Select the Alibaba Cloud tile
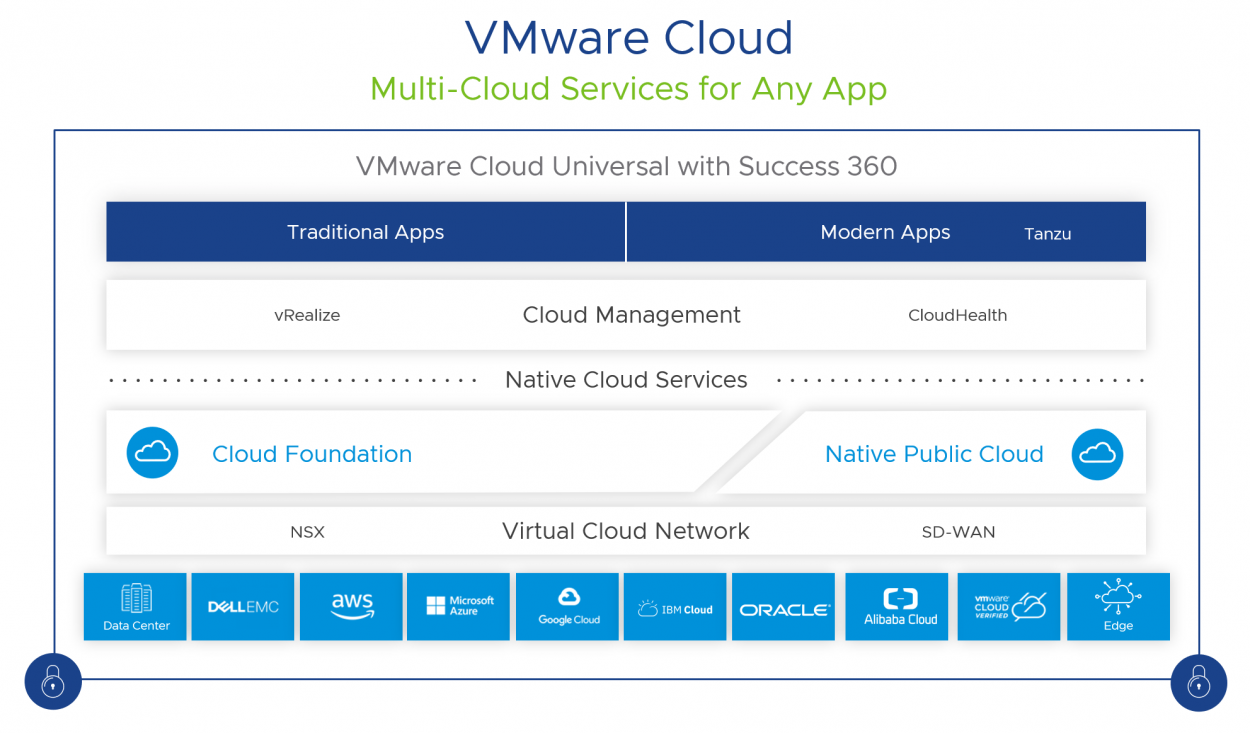Screen dimensions: 1250x733 (897, 607)
